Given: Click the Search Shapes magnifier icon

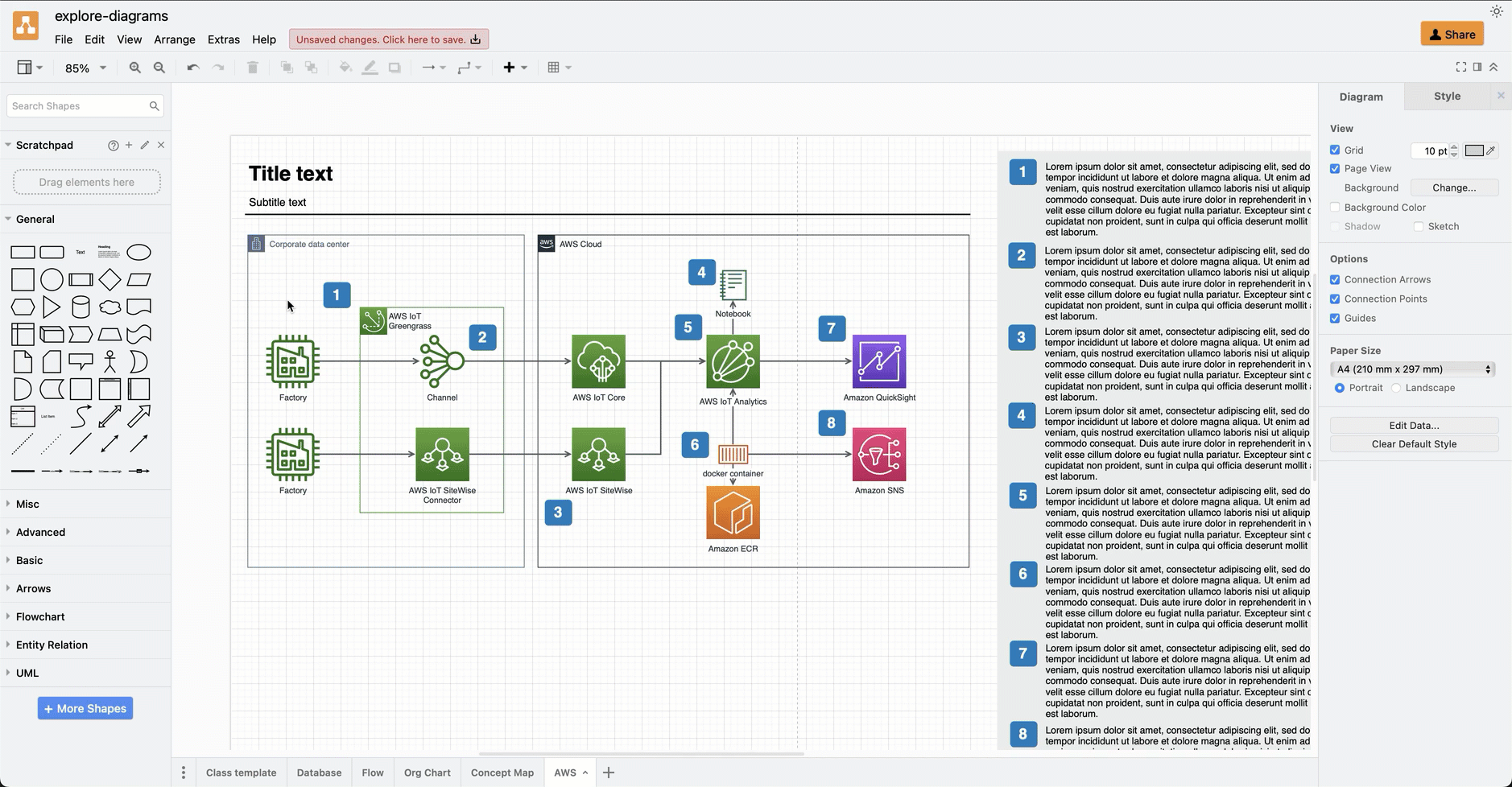Looking at the screenshot, I should [155, 105].
